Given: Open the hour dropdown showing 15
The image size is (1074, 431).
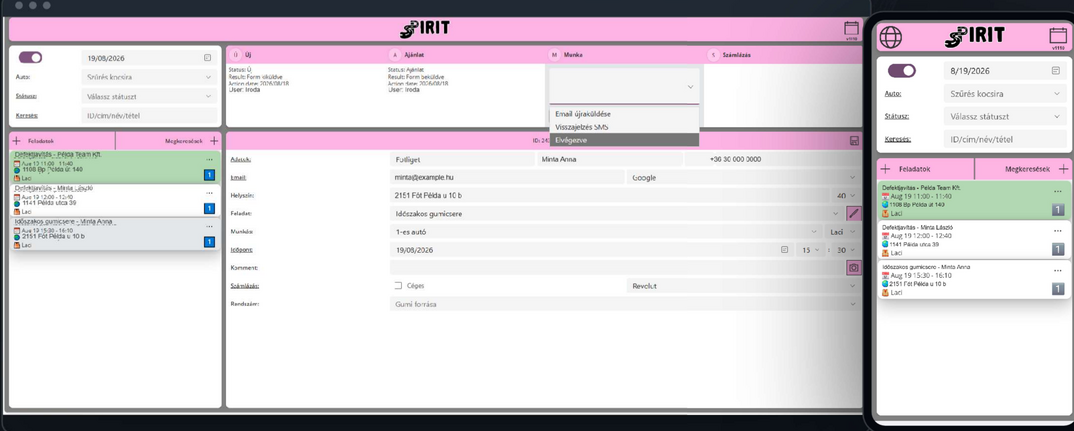Looking at the screenshot, I should [x=812, y=250].
